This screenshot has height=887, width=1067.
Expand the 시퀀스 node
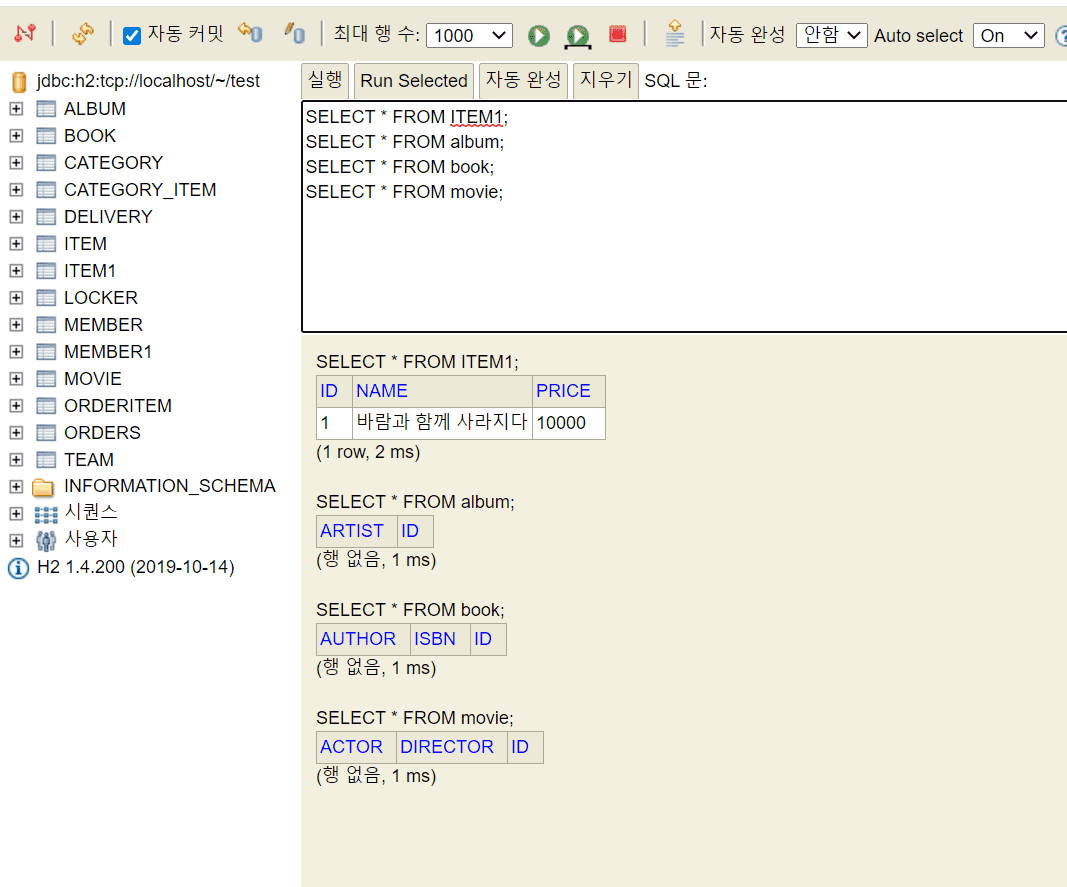16,513
